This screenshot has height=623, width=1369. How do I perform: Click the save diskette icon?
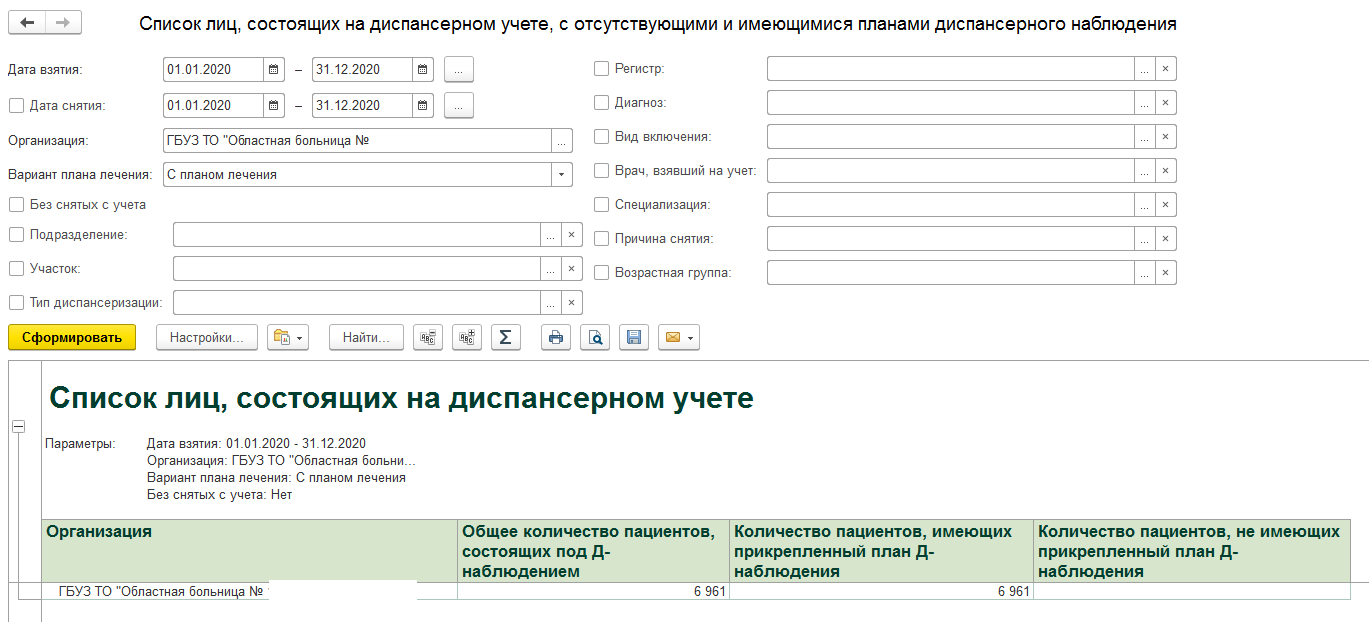tap(633, 338)
